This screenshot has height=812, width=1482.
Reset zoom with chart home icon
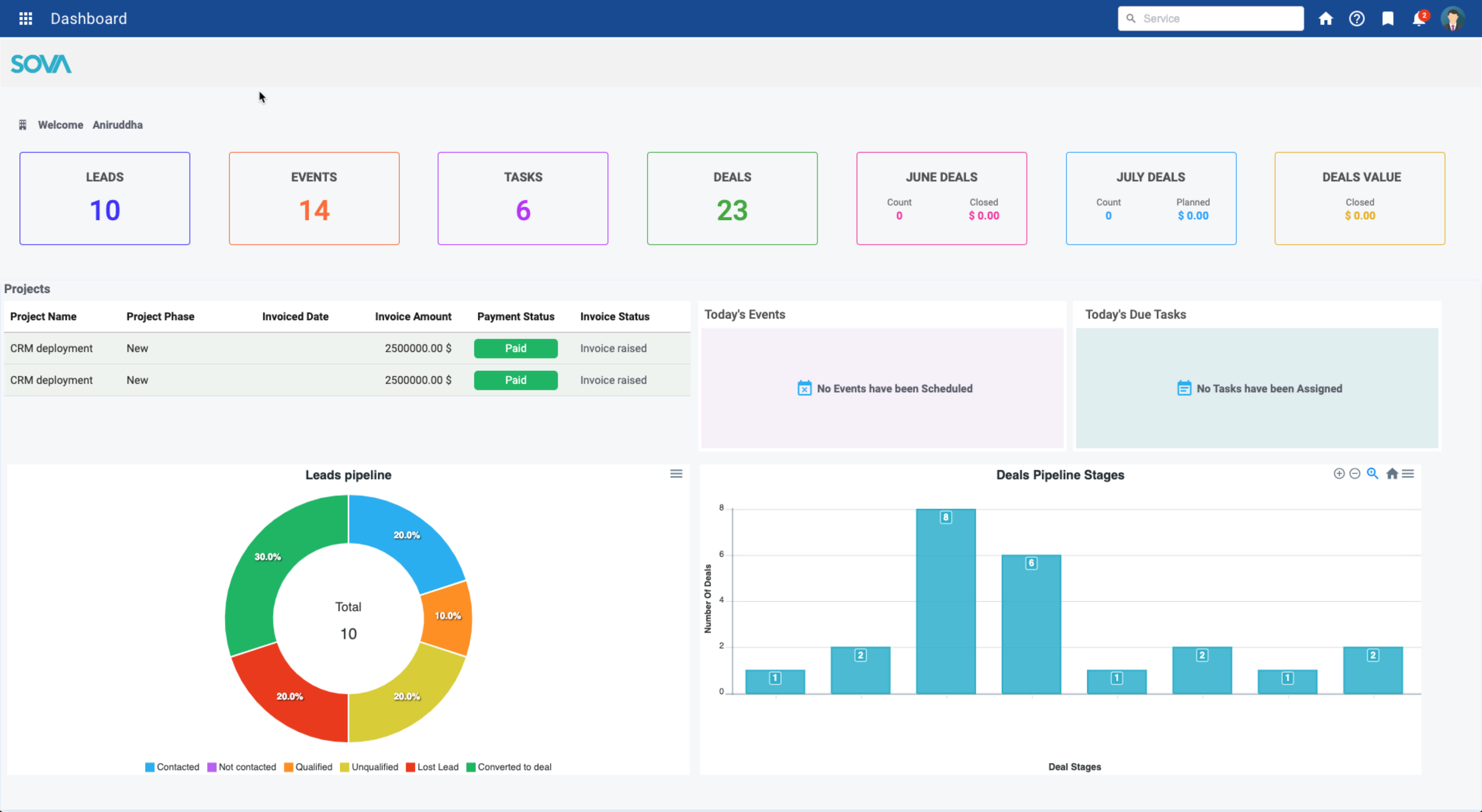(x=1392, y=474)
